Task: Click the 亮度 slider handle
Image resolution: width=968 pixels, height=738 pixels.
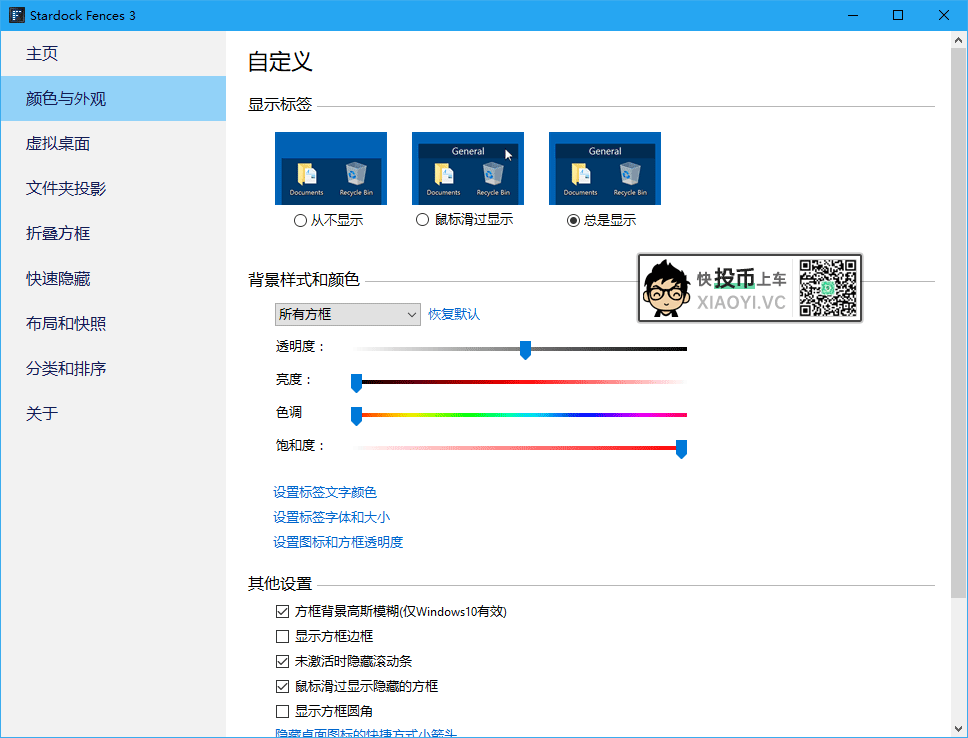Action: click(356, 382)
